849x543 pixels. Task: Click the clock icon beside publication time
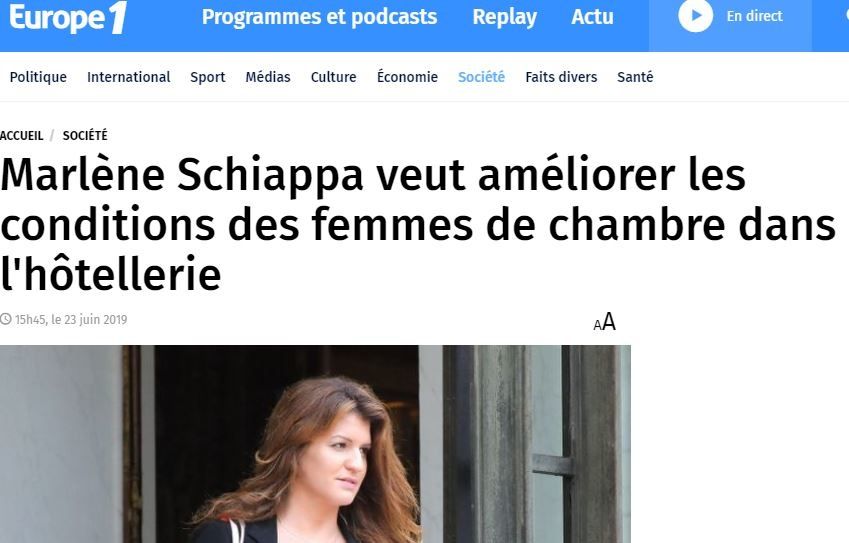click(6, 319)
